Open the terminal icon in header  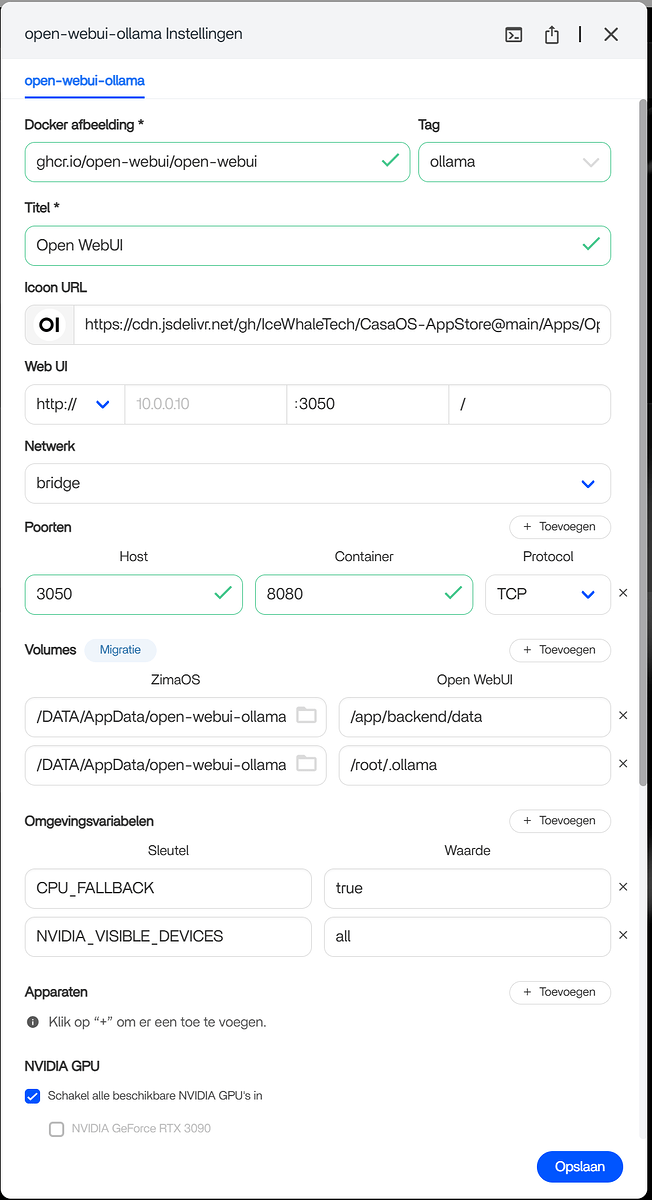coord(513,35)
